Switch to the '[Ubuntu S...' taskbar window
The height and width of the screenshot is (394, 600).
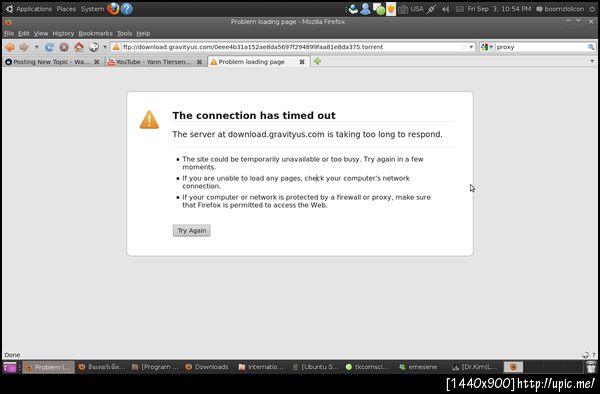316,367
